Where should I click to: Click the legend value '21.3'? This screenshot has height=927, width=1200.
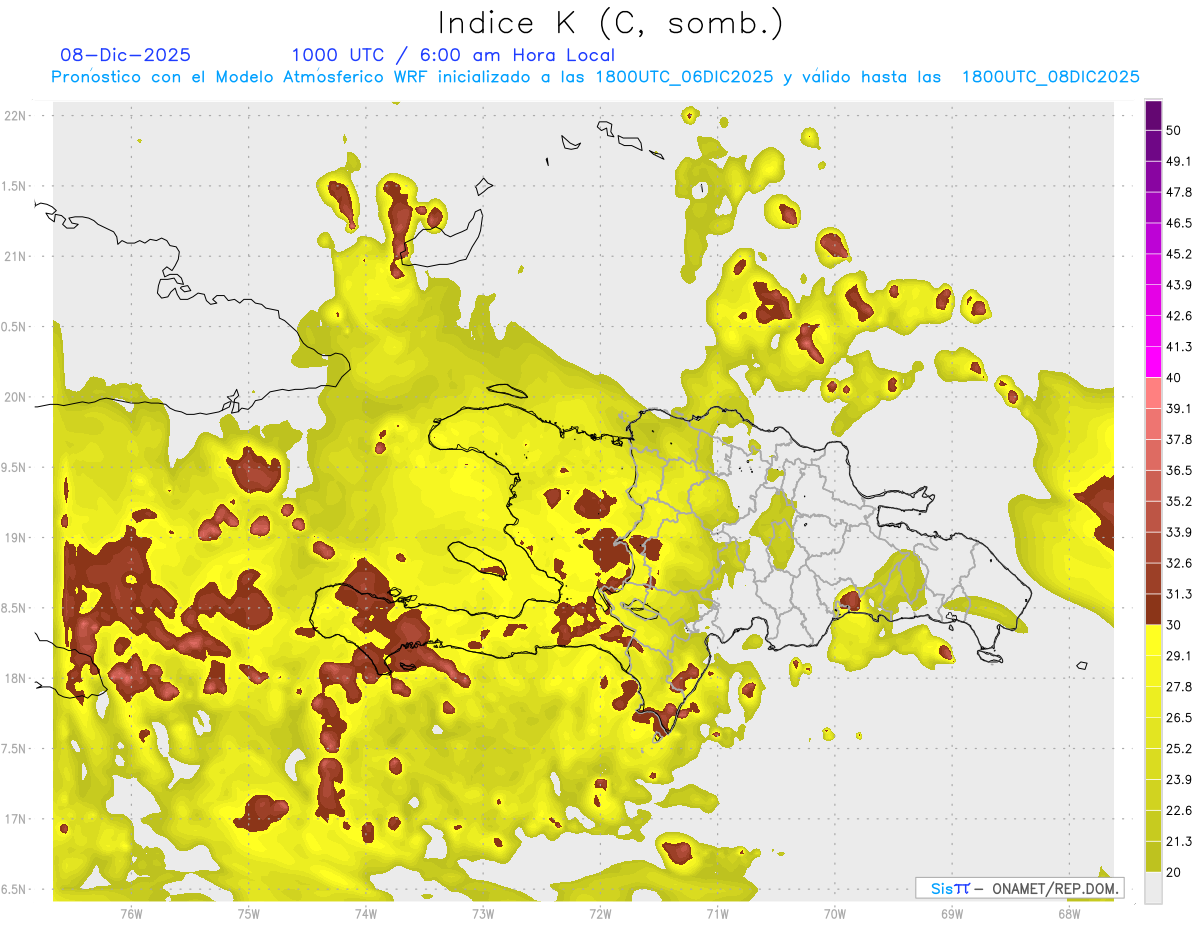[1179, 841]
